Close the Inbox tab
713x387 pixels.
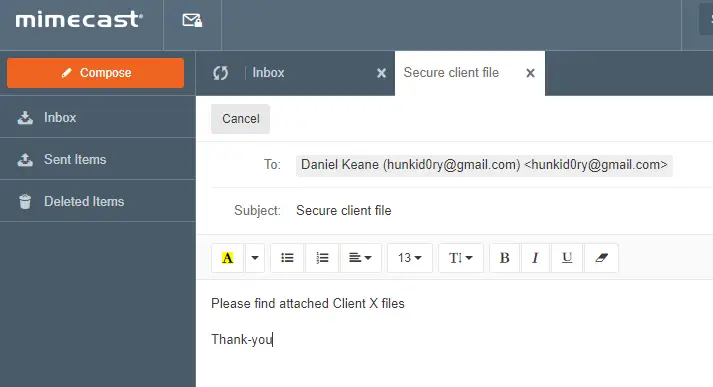(382, 73)
